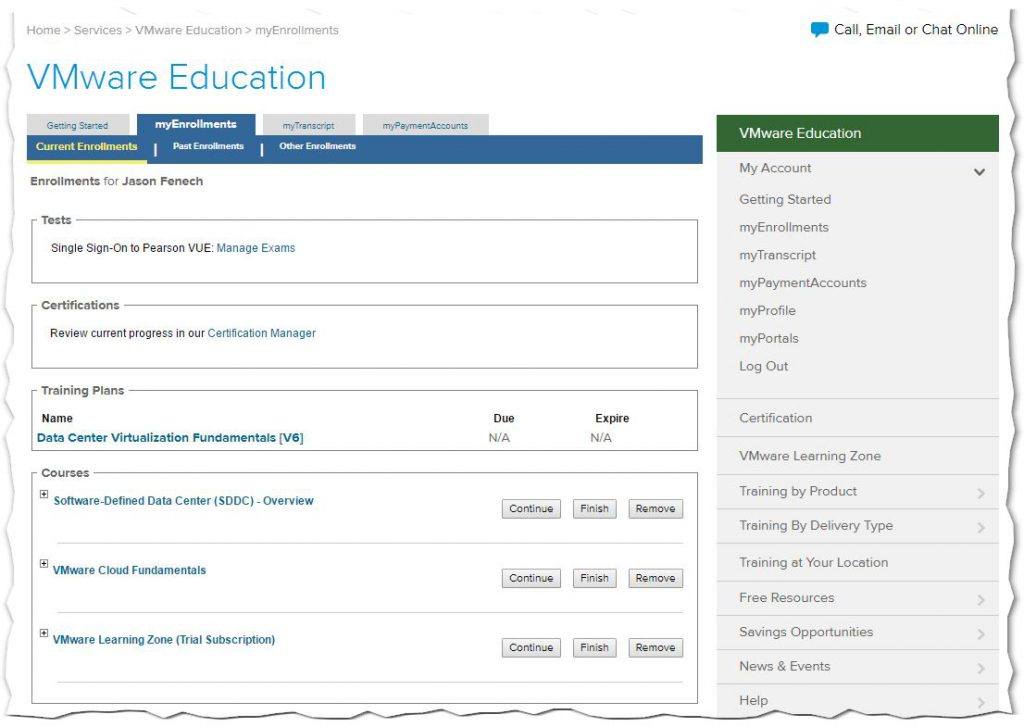Open Getting Started in the sidebar
Viewport: 1024px width, 727px height.
point(785,199)
